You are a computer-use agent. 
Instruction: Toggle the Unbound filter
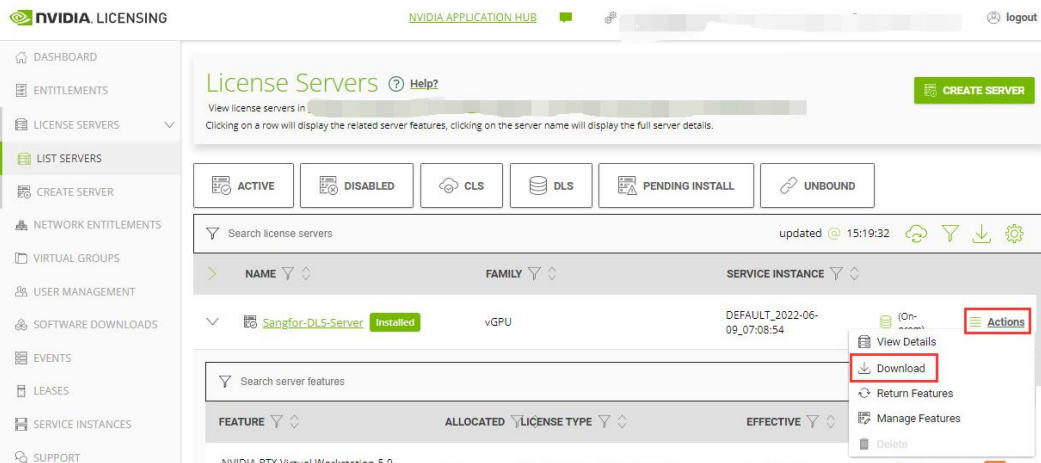(817, 186)
